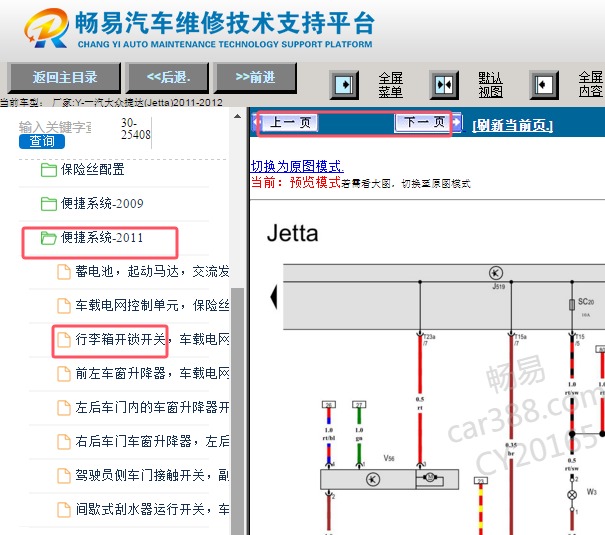Open the 间歇式刮水器运行开关 document
The image size is (605, 535).
[152, 509]
